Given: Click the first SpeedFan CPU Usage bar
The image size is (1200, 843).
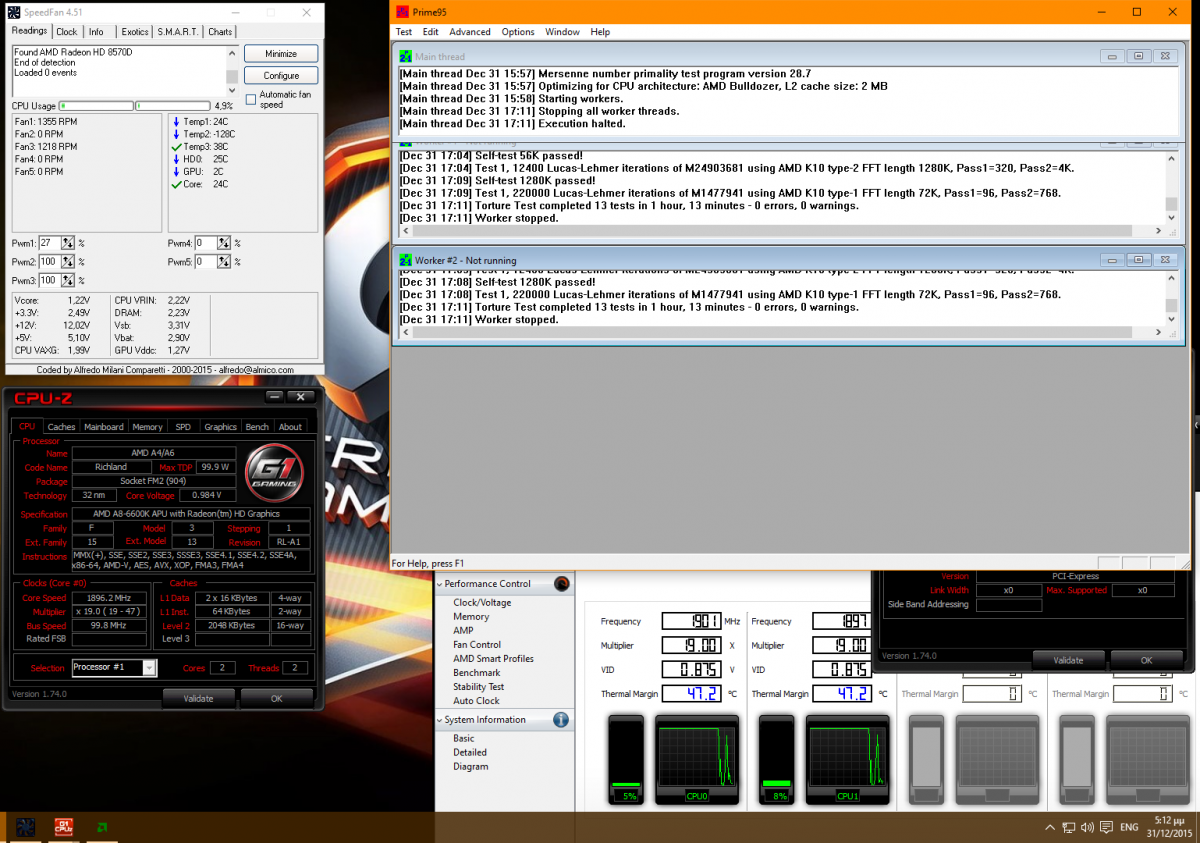Looking at the screenshot, I should (x=96, y=105).
